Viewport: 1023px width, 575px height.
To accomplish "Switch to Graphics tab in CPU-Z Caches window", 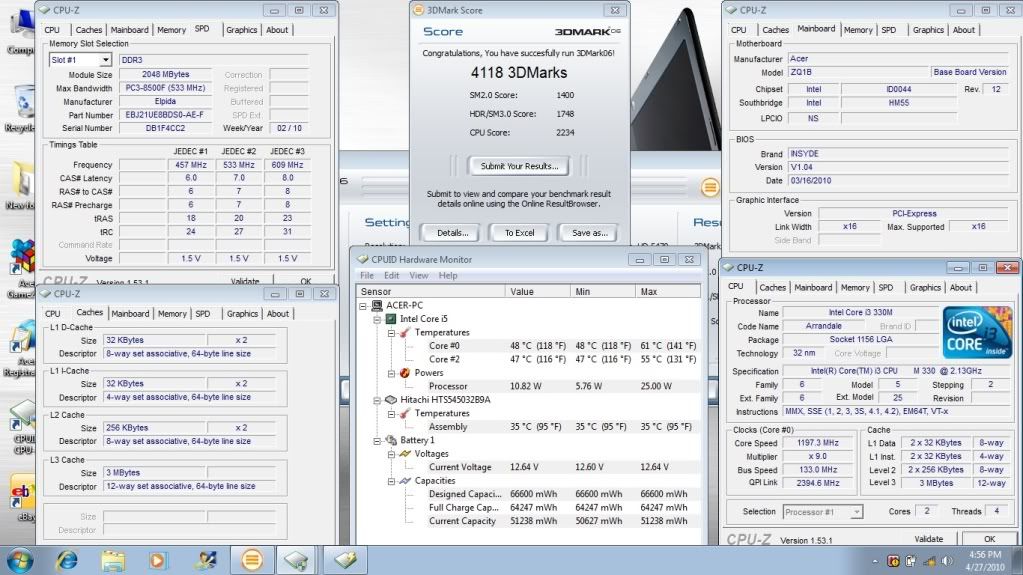I will click(242, 313).
